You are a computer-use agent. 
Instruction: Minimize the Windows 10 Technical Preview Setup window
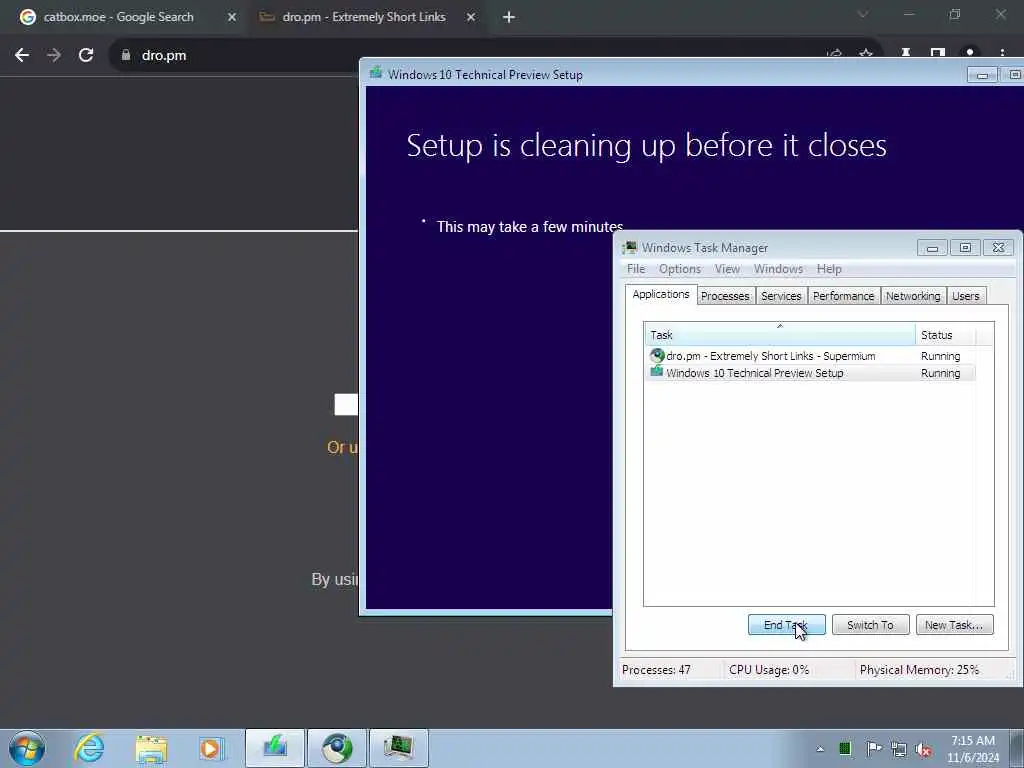982,75
